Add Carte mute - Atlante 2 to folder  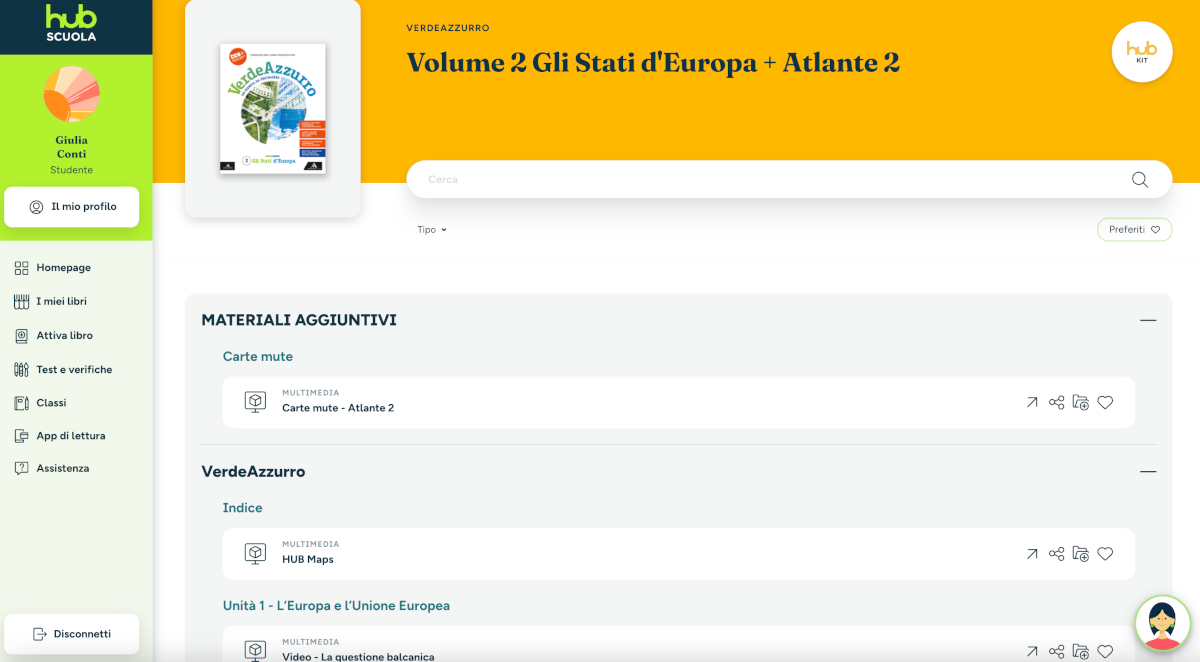point(1081,403)
